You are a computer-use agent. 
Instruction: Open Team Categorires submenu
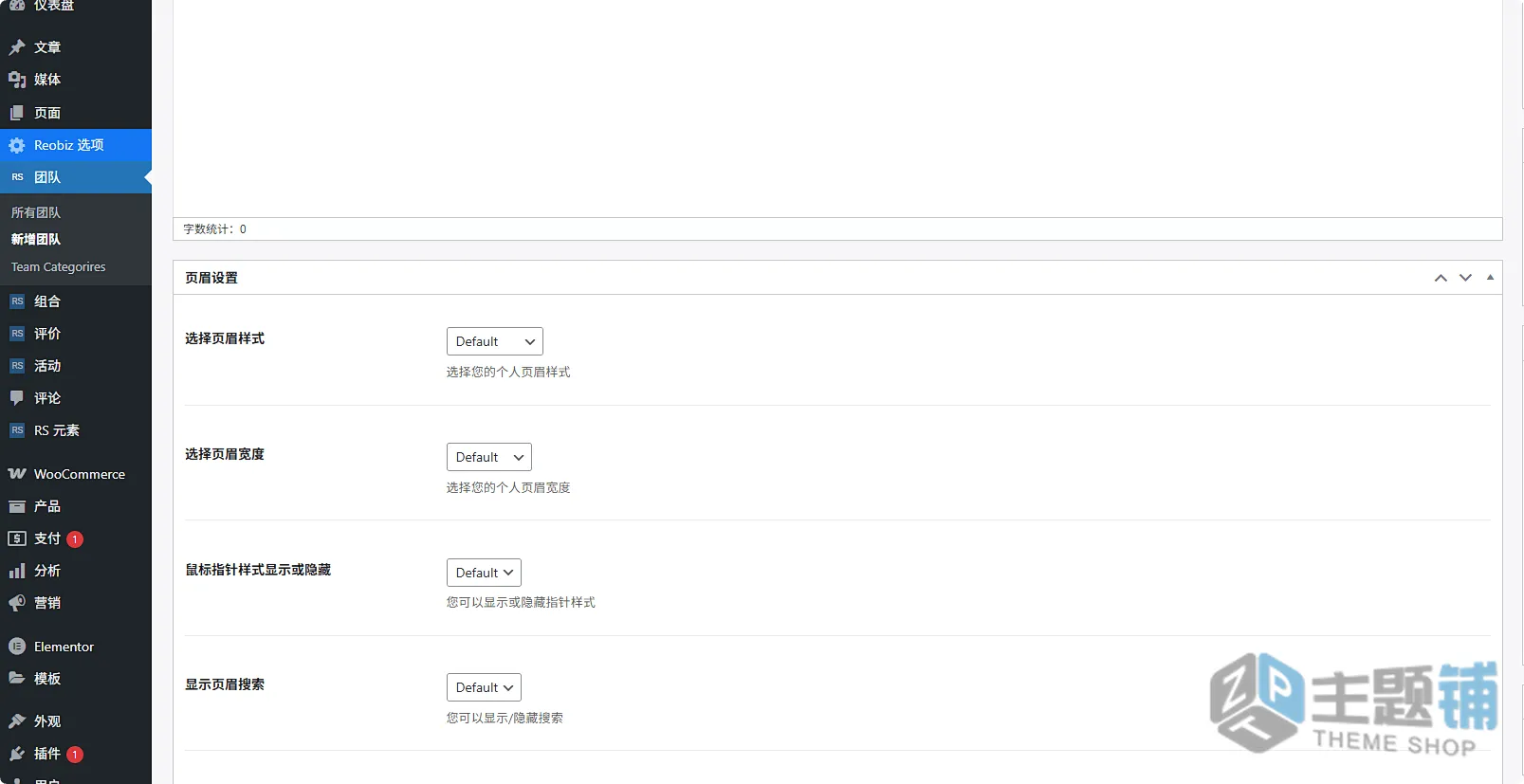click(x=59, y=267)
